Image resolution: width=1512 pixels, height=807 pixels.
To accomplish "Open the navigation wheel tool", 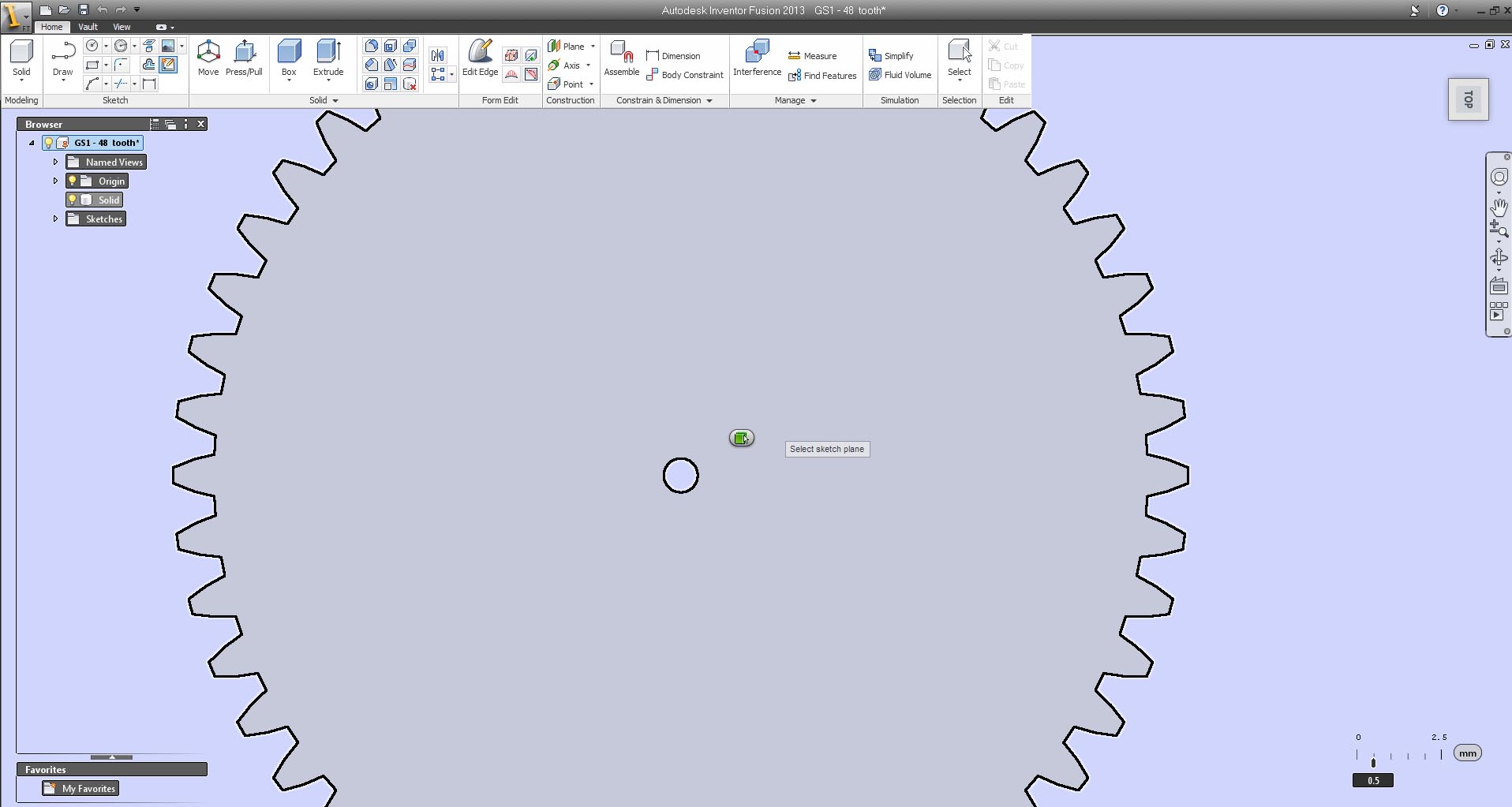I will (x=1499, y=177).
